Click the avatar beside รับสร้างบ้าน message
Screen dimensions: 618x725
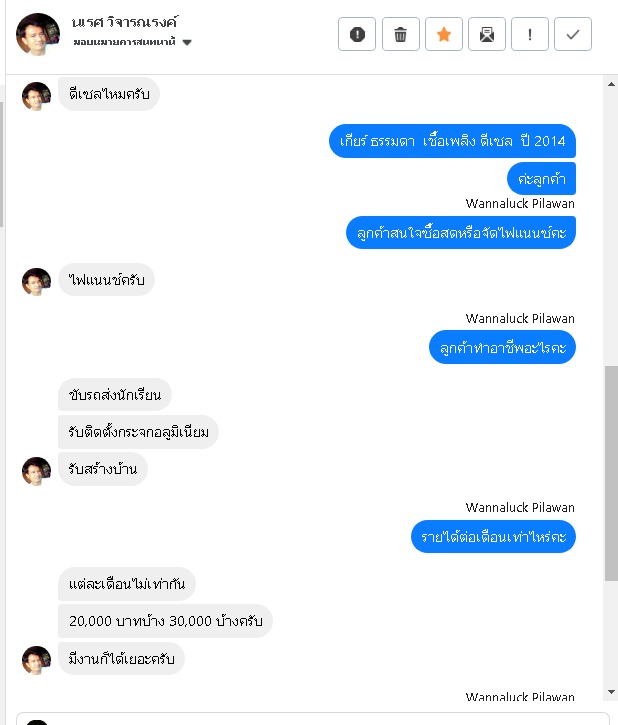pyautogui.click(x=37, y=471)
